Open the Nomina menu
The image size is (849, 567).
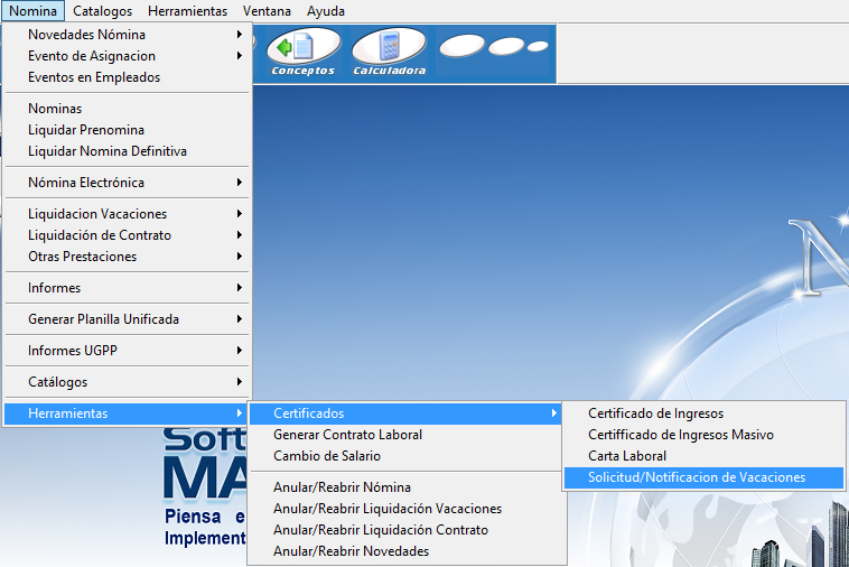33,11
